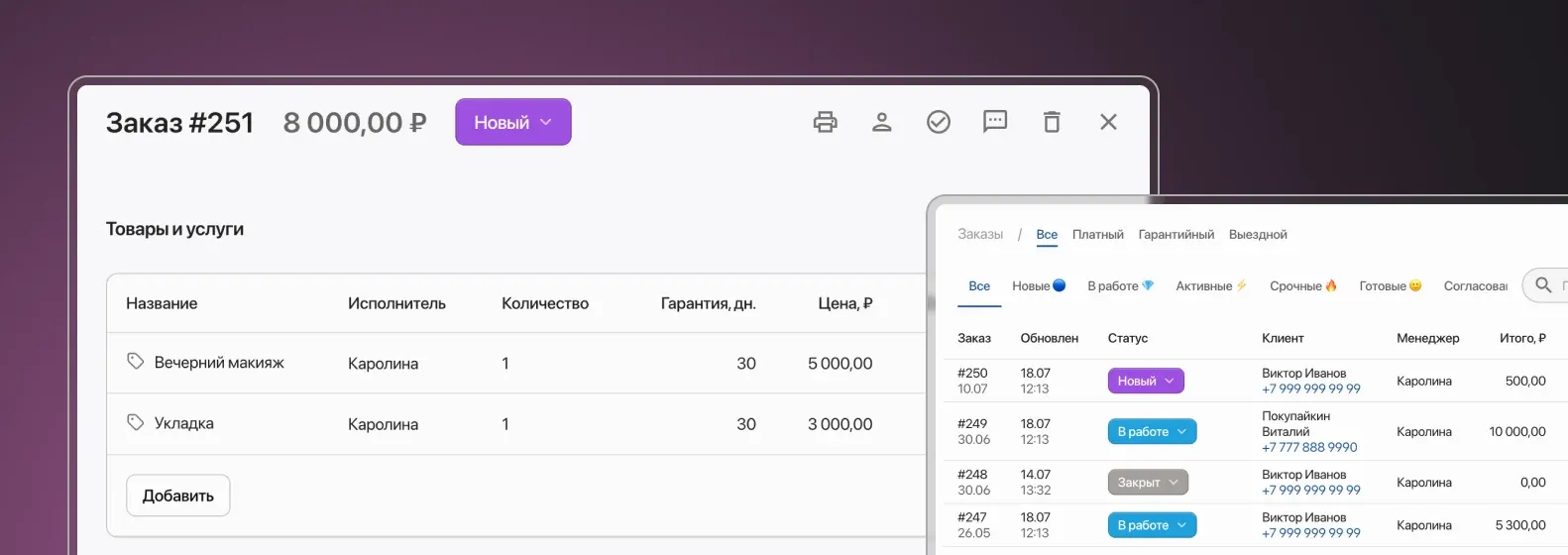Click client Виктор Иванов in order #250 row
Screen dimensions: 1568x555
(1303, 374)
